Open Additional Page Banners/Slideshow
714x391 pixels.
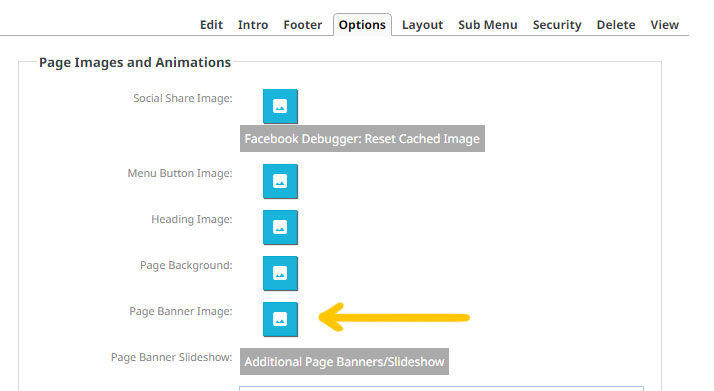[x=344, y=361]
